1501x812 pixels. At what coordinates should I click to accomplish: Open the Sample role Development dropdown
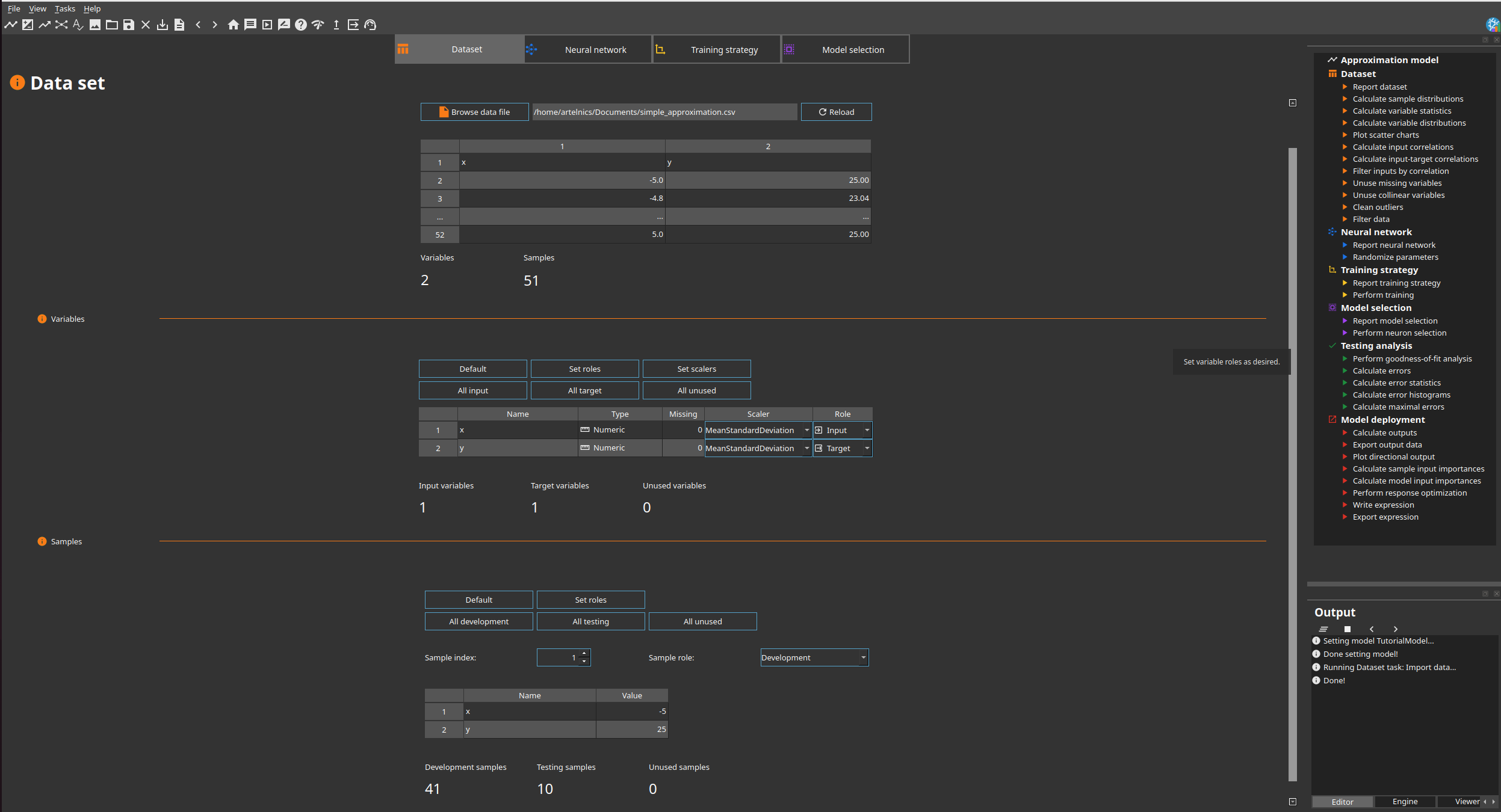[x=814, y=657]
